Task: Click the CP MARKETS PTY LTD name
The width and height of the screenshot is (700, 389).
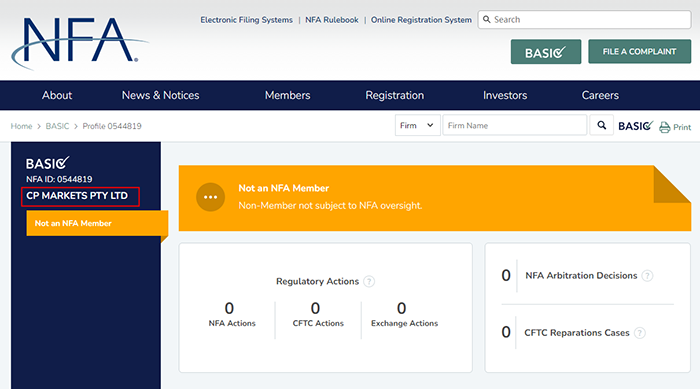Action: [77, 196]
